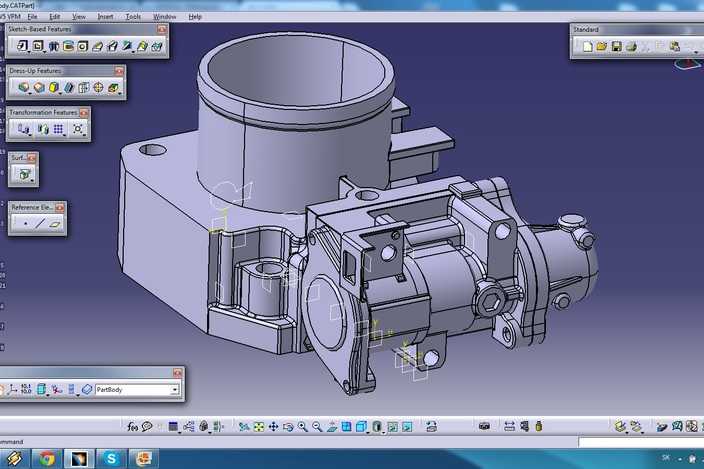Choose the Rectangular Pattern icon
Screen dimensions: 704x469
point(58,129)
